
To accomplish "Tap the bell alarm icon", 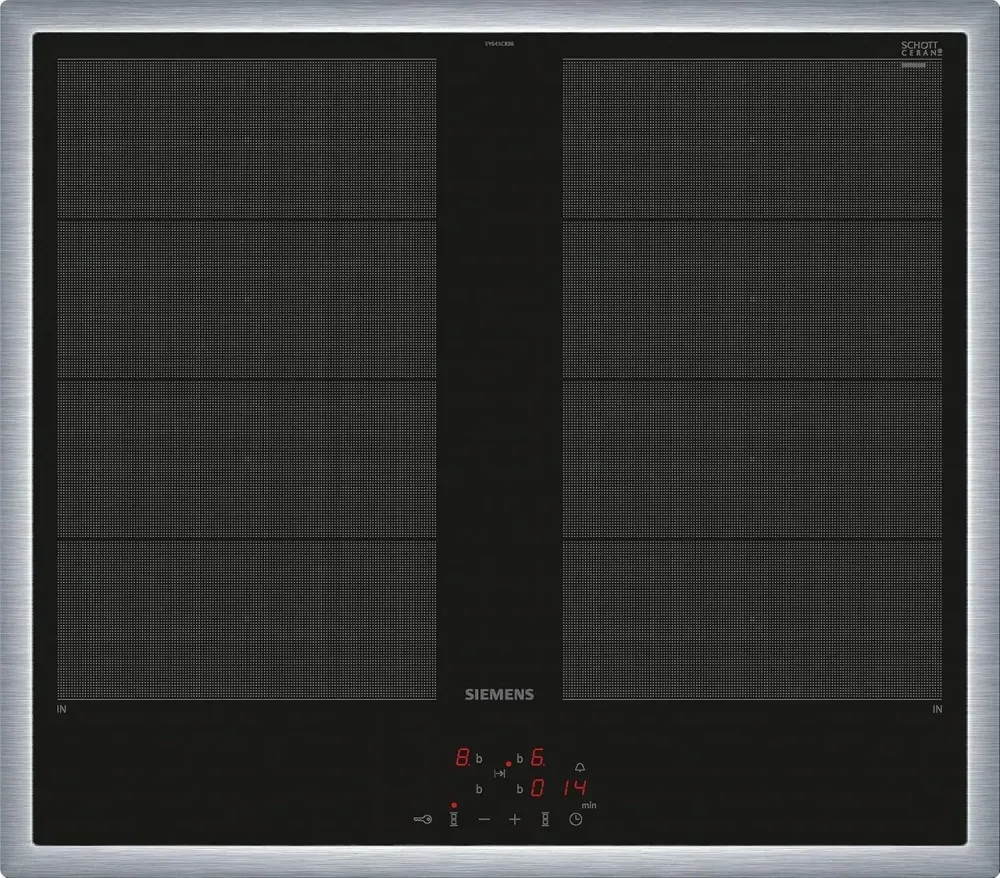I will pyautogui.click(x=580, y=767).
